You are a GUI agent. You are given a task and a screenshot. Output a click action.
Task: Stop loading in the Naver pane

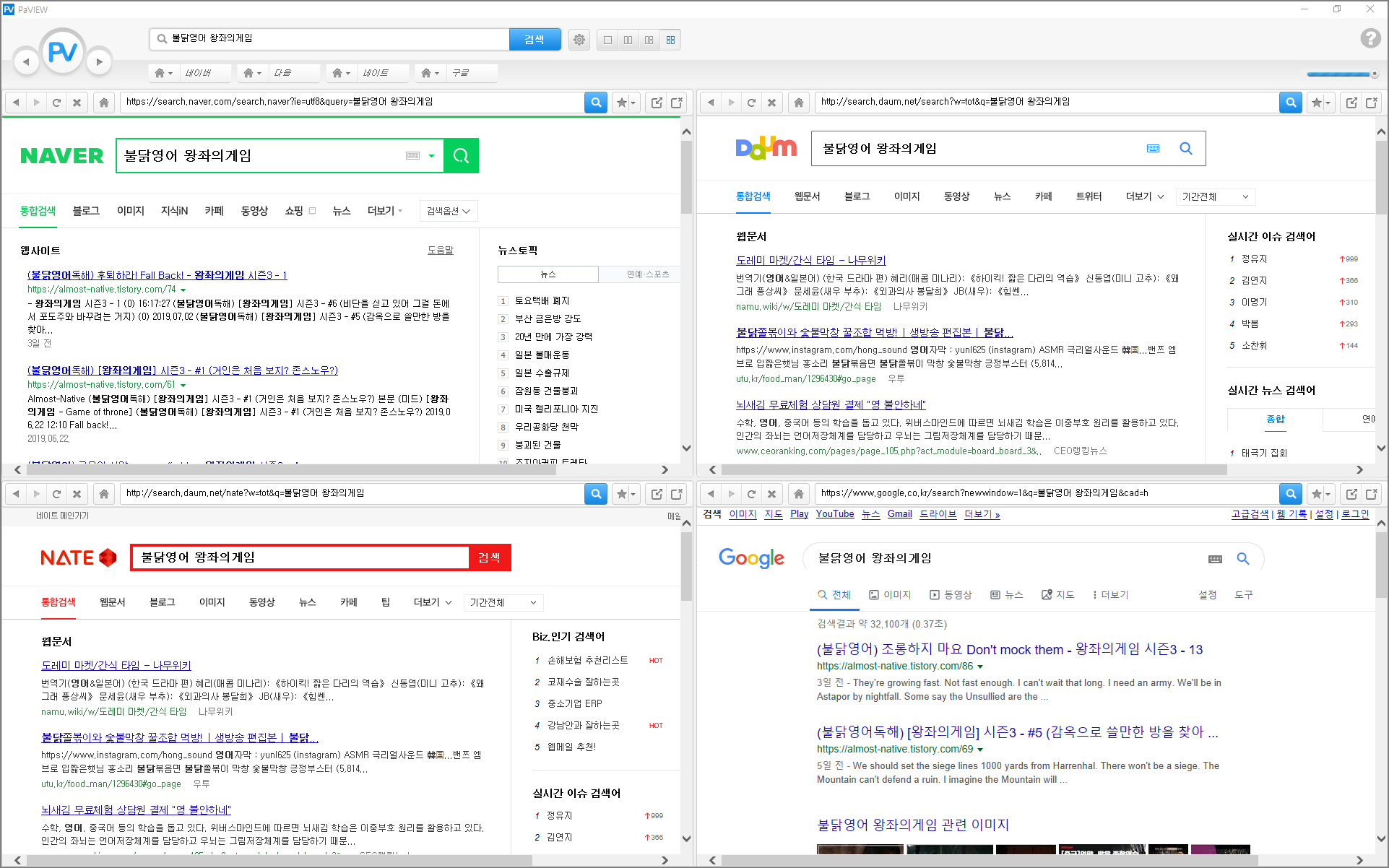(77, 103)
